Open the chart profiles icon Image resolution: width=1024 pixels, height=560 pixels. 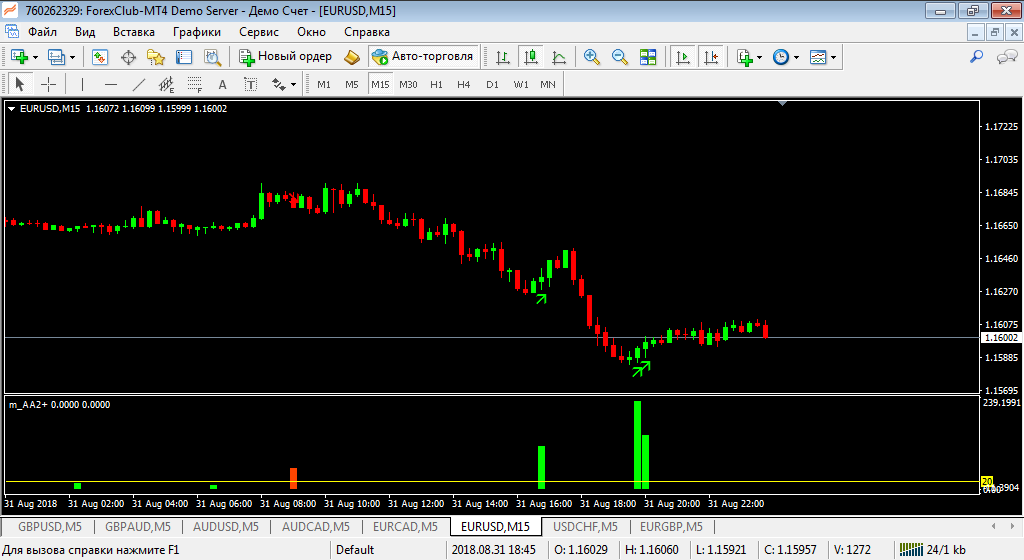56,57
